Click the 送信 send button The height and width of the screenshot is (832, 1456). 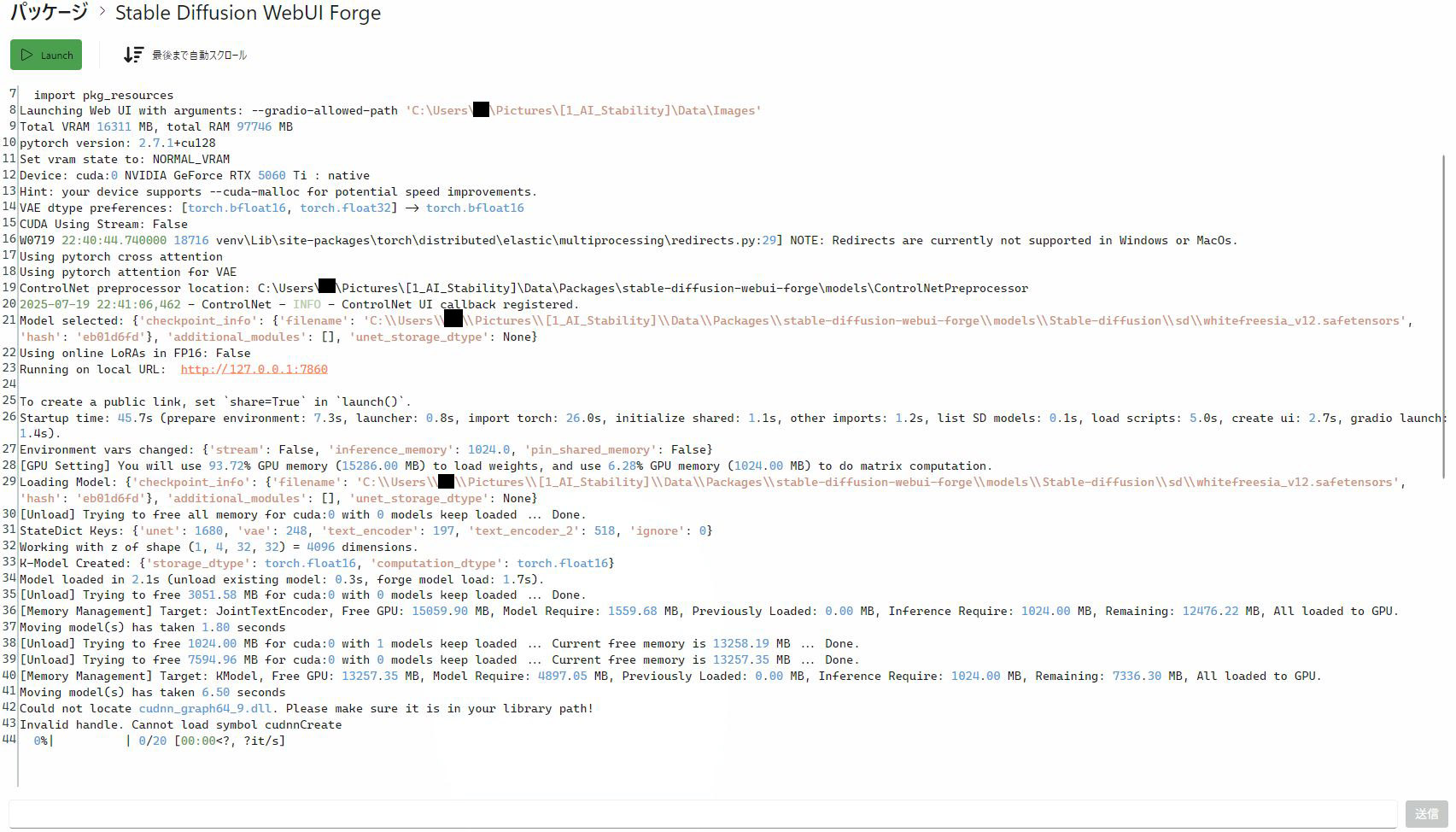click(1426, 814)
